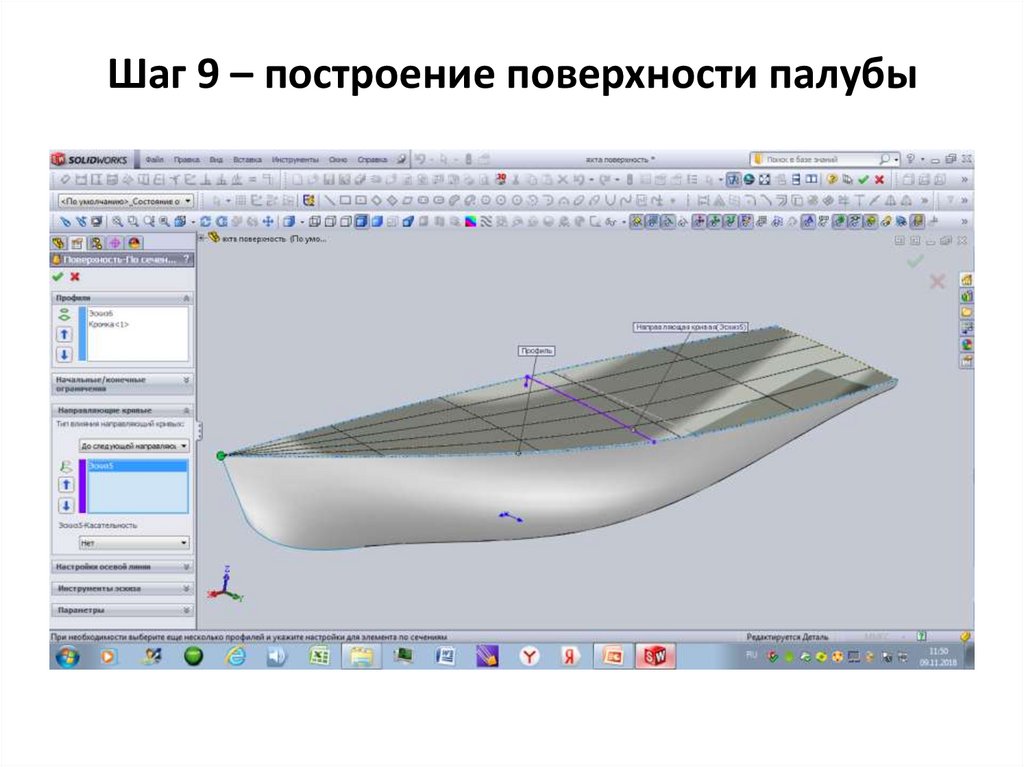The width and height of the screenshot is (1024, 767).
Task: Click the viewport confirmation corner checkmark
Action: point(916,261)
